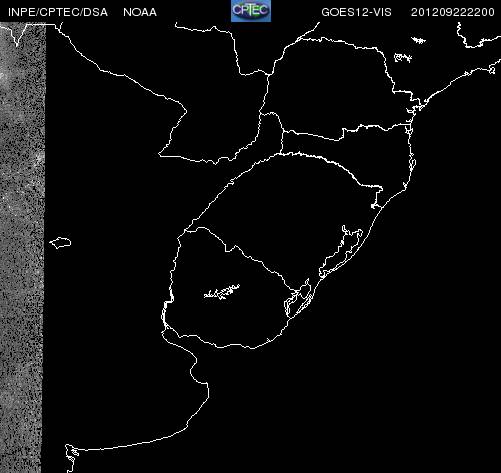Click the GOES12-VIS satellite channel label
Screen dimensions: 501x473
356,12
